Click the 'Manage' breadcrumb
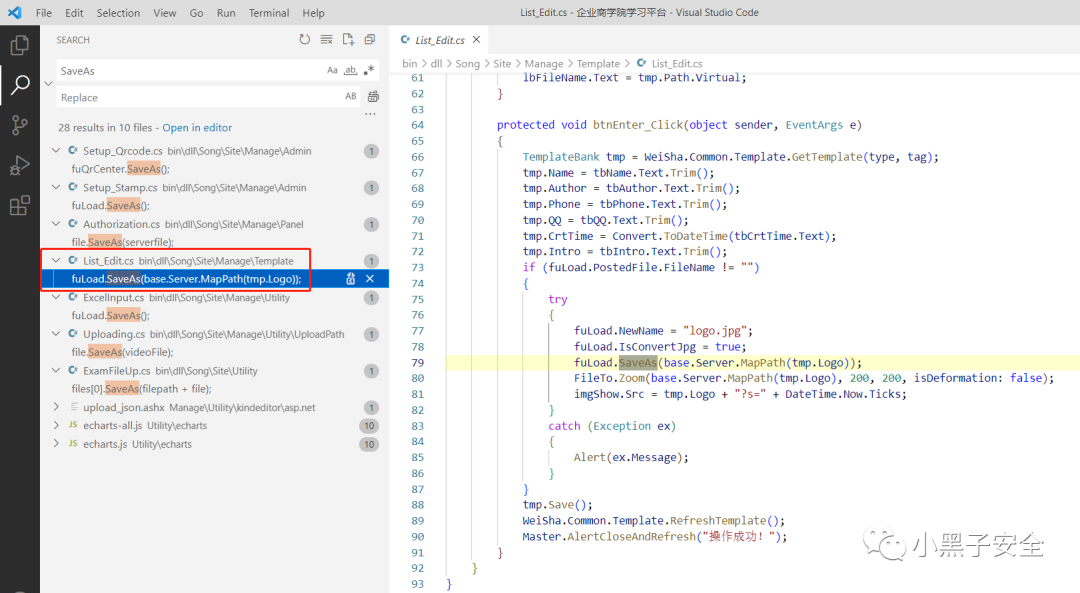 coord(544,63)
